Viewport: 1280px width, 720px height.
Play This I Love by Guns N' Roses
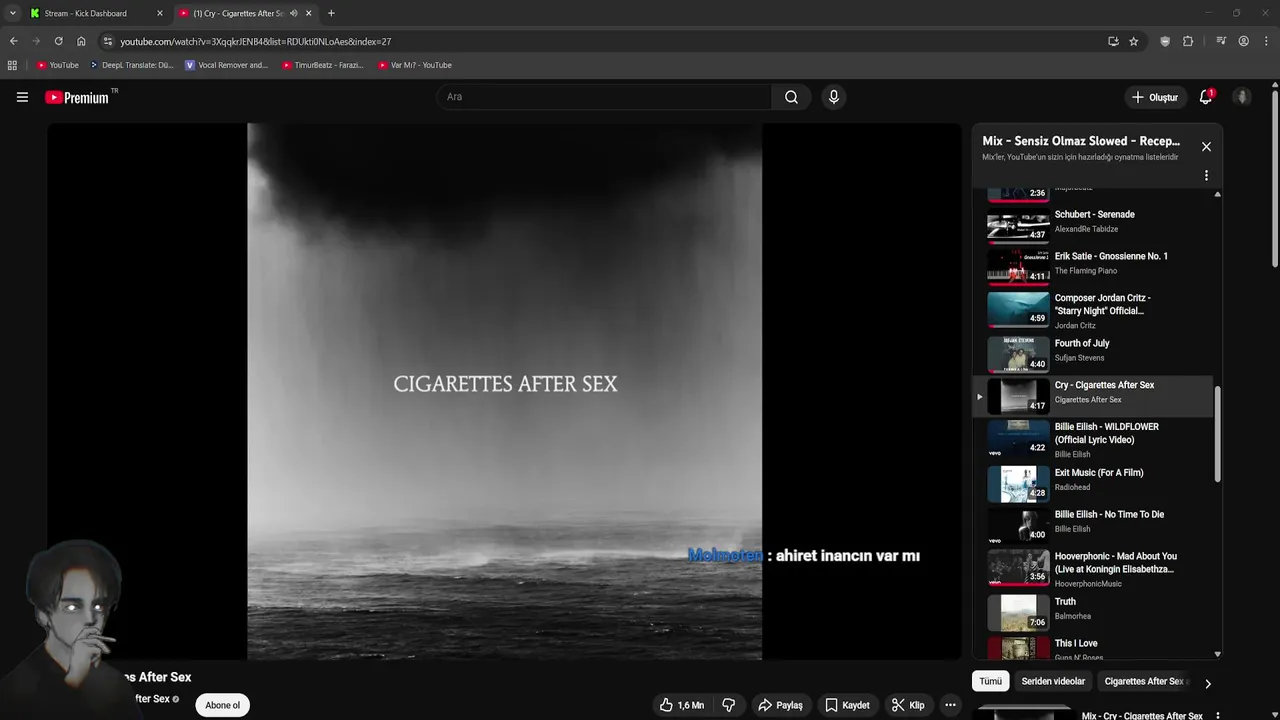(x=1093, y=648)
